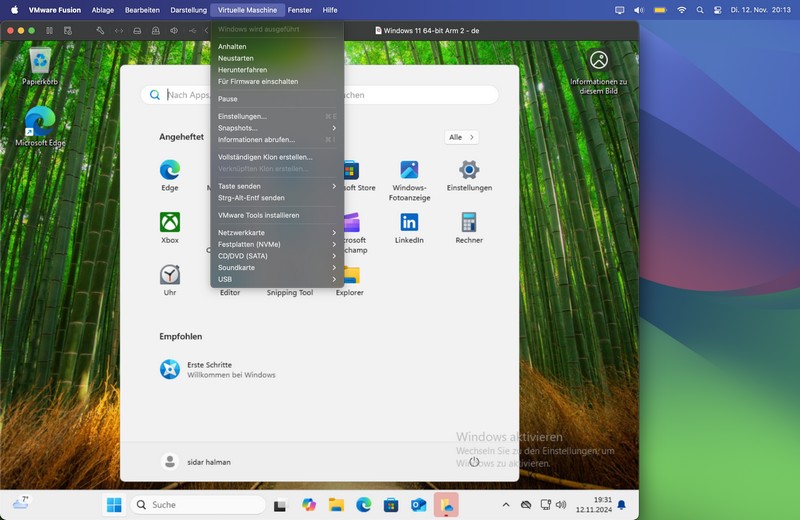The width and height of the screenshot is (800, 520).
Task: Open macOS Control Center icon
Action: (717, 10)
